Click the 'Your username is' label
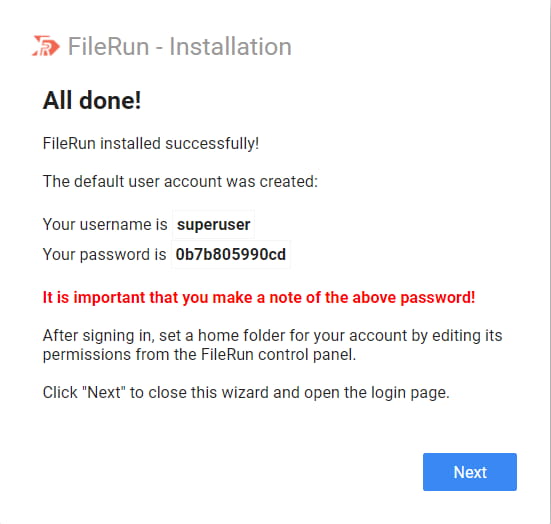This screenshot has width=551, height=524. click(x=105, y=224)
